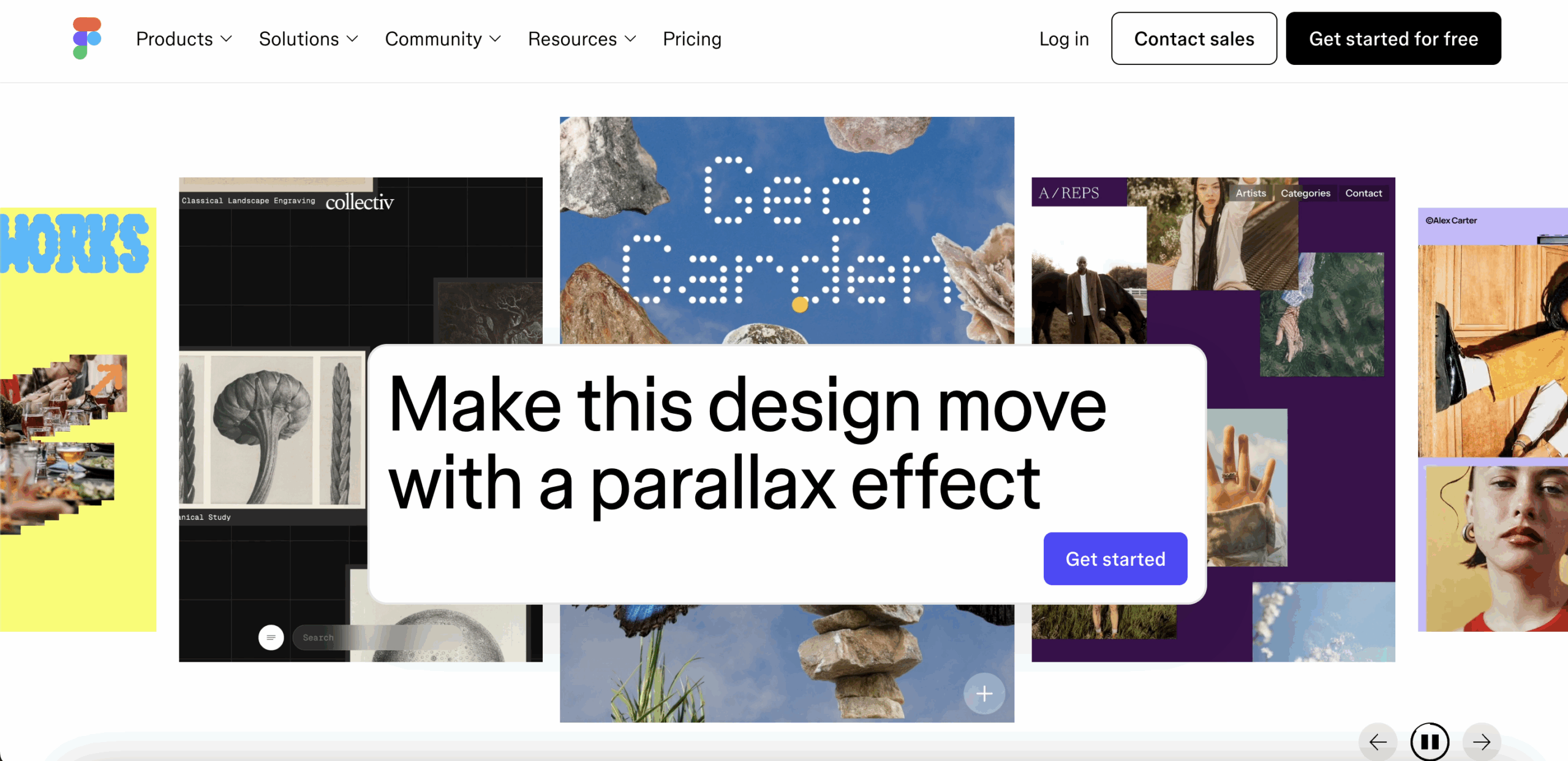Click the Log in link

[1064, 39]
